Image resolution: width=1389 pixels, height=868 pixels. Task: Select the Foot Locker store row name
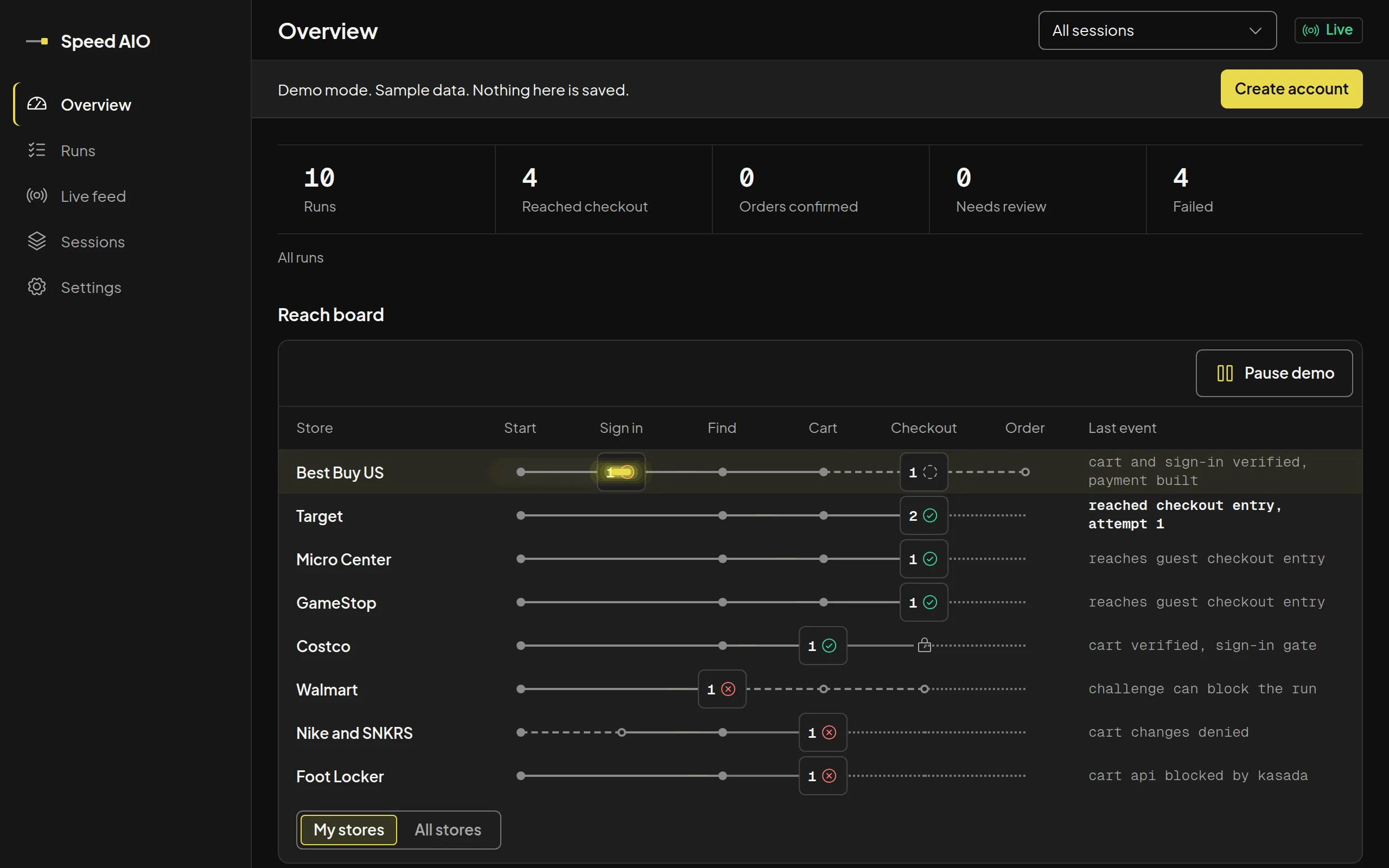tap(340, 777)
